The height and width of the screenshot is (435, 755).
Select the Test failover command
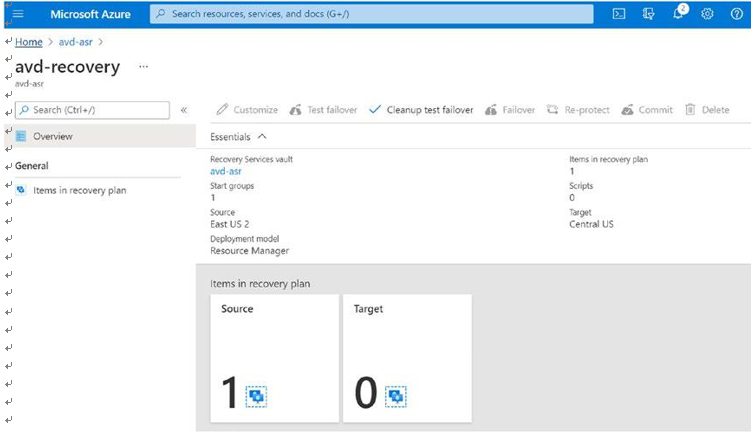(332, 110)
